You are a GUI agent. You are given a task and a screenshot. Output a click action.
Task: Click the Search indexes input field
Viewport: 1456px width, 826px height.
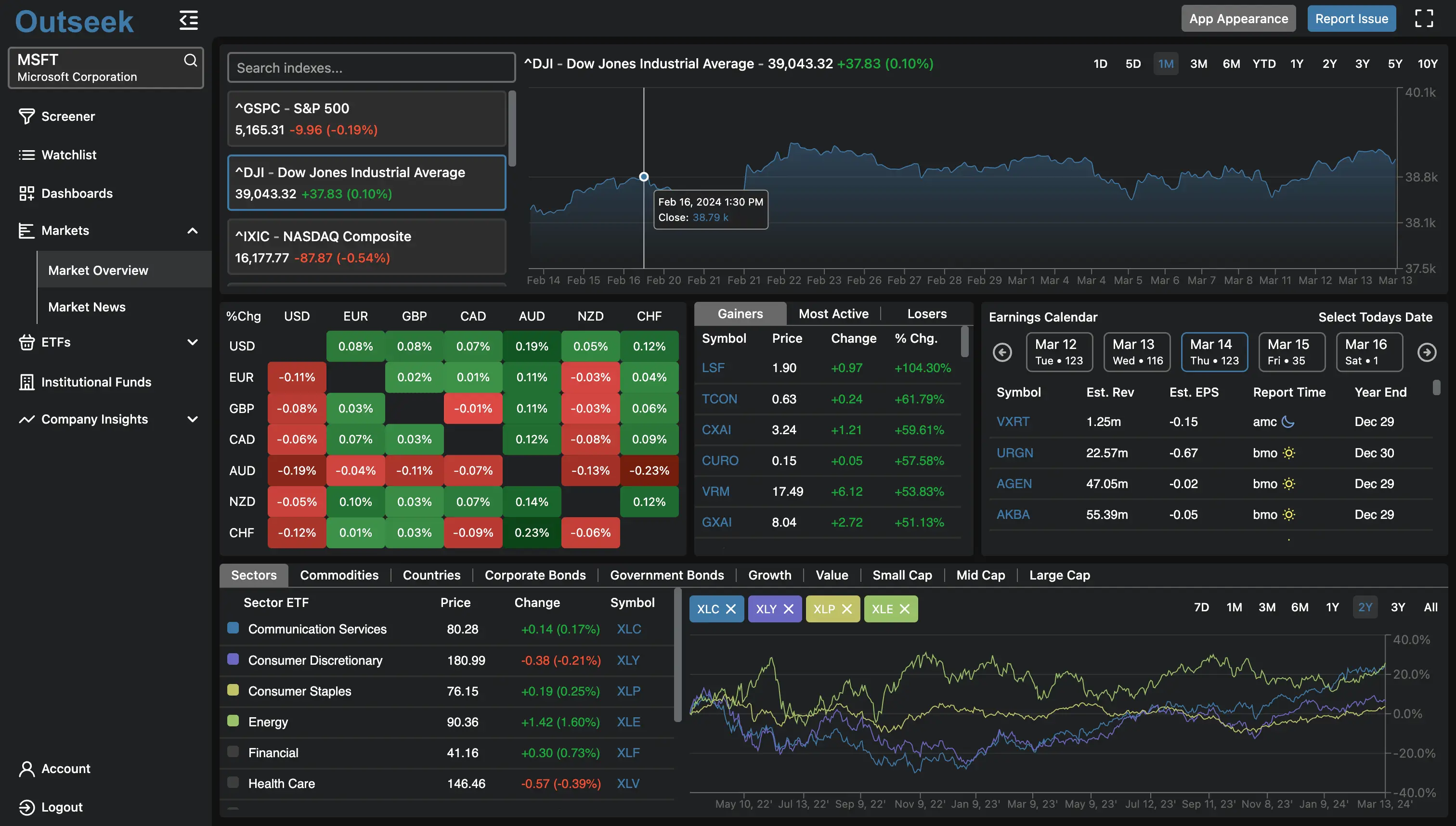(371, 67)
